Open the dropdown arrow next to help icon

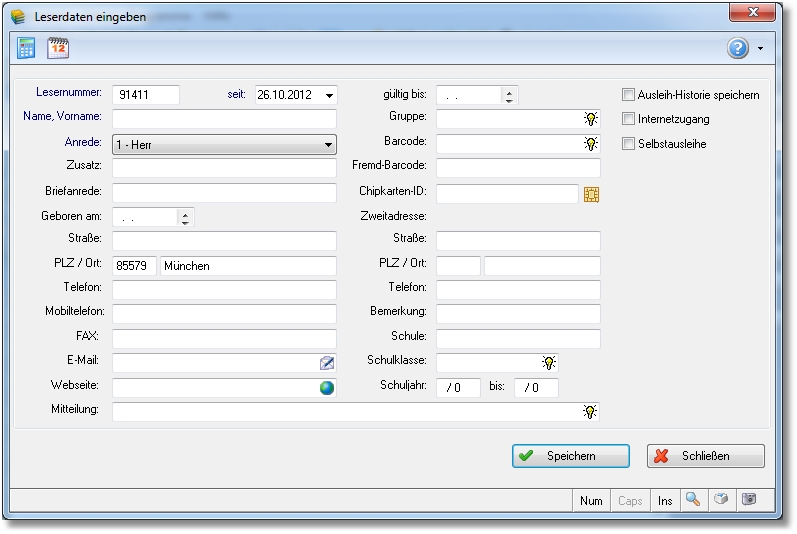(x=761, y=49)
